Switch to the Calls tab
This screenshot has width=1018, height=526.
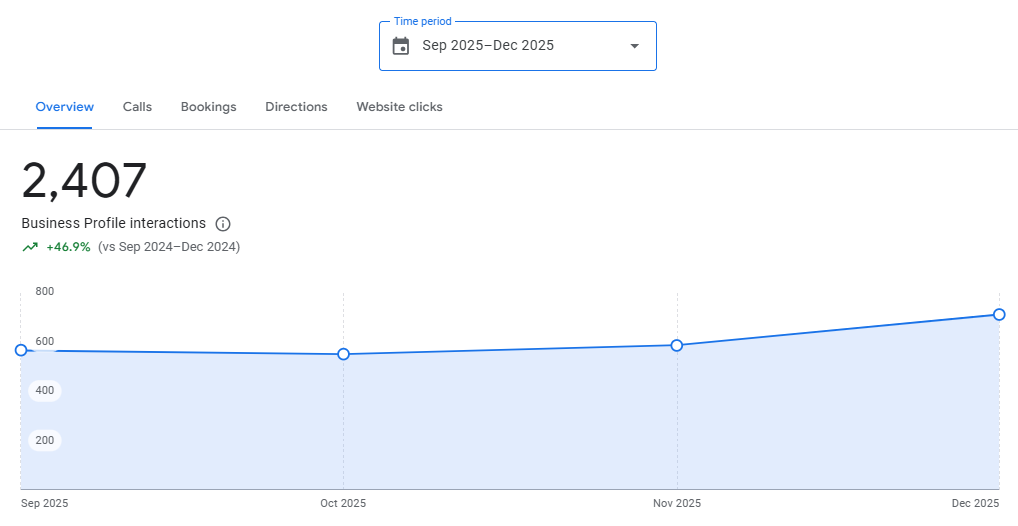coord(137,107)
